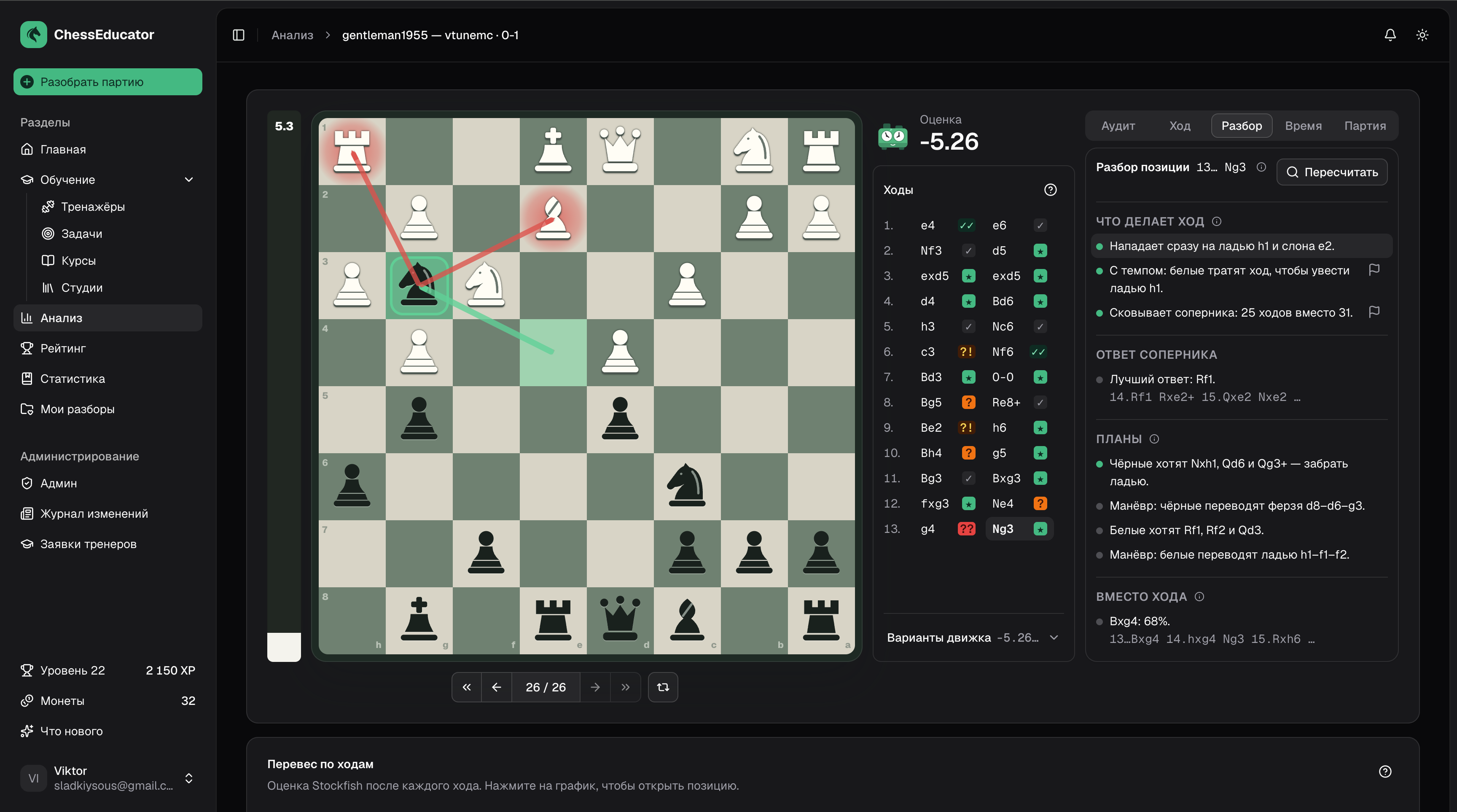Switch to the Время tab
Viewport: 1457px width, 812px height.
click(1303, 126)
